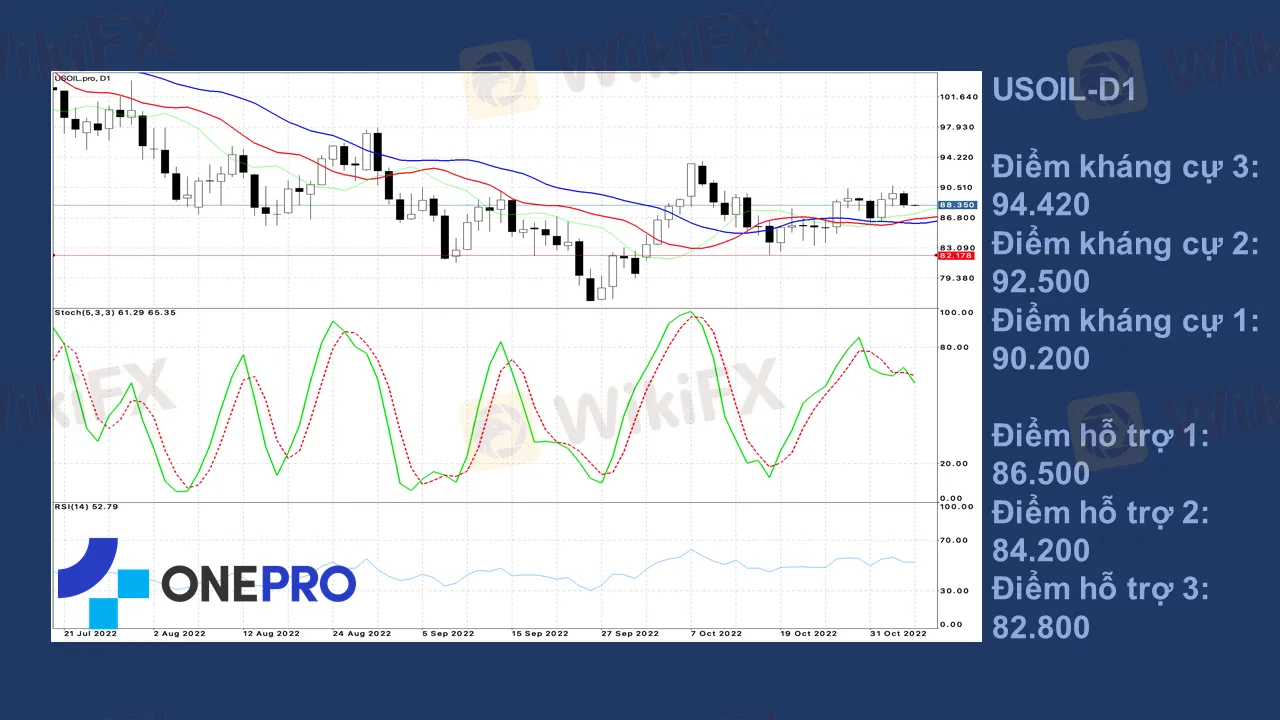Click support 3 value 82.800
1280x720 pixels.
click(x=1040, y=627)
